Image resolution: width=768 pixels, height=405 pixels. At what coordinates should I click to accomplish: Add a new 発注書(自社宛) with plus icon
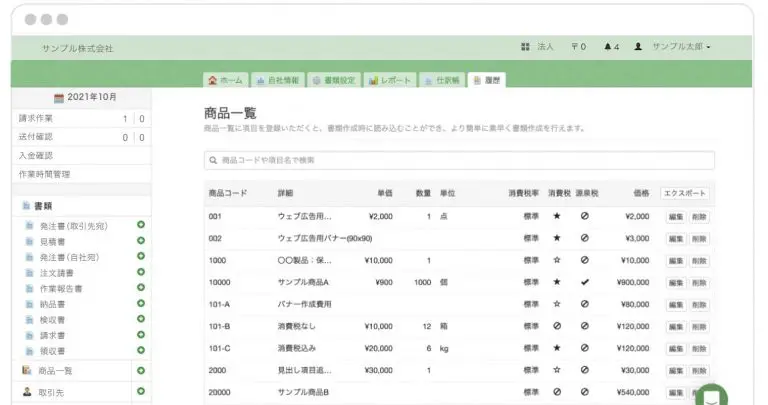[141, 256]
